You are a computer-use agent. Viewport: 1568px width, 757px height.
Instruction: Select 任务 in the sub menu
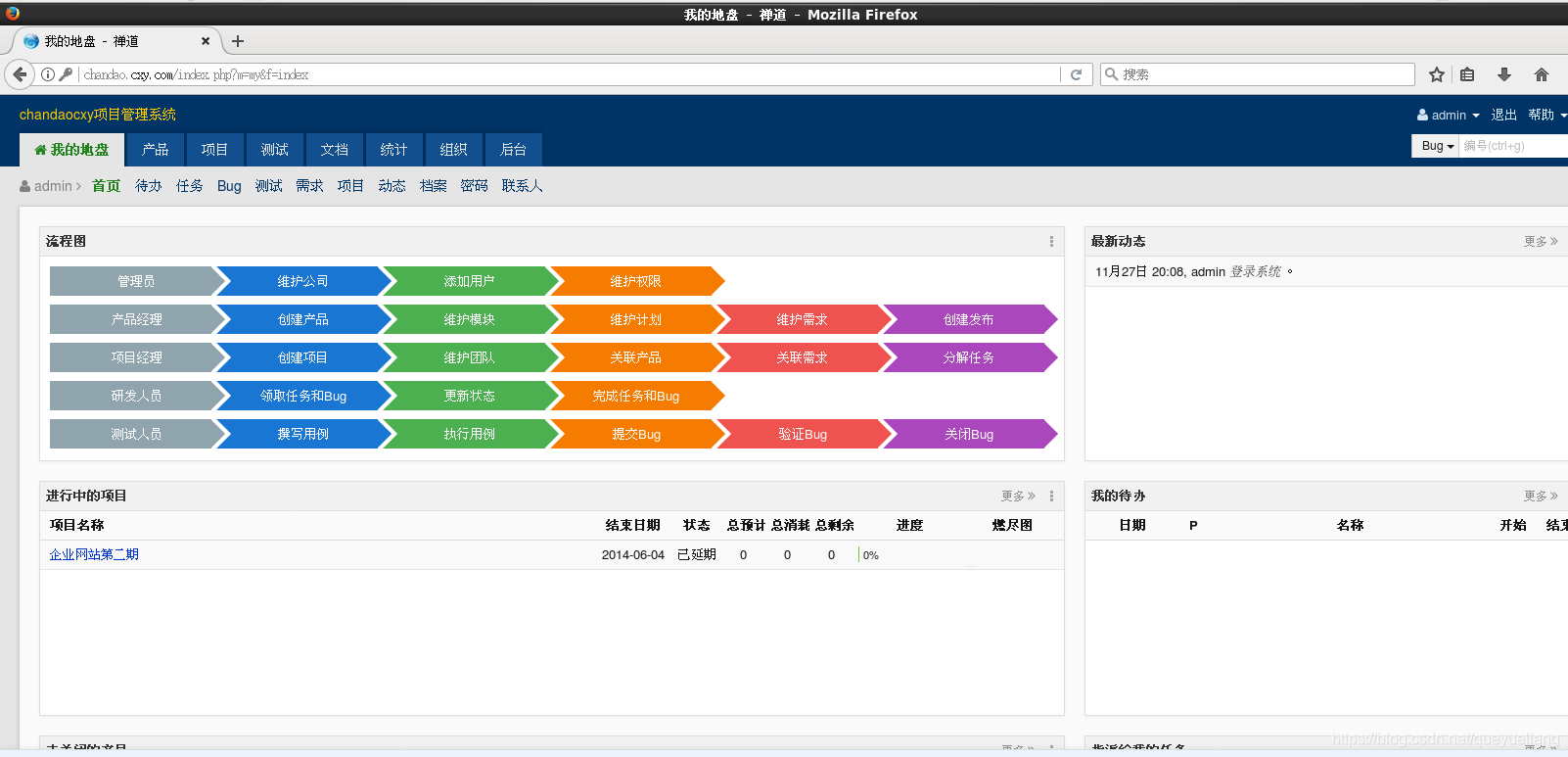pos(189,186)
